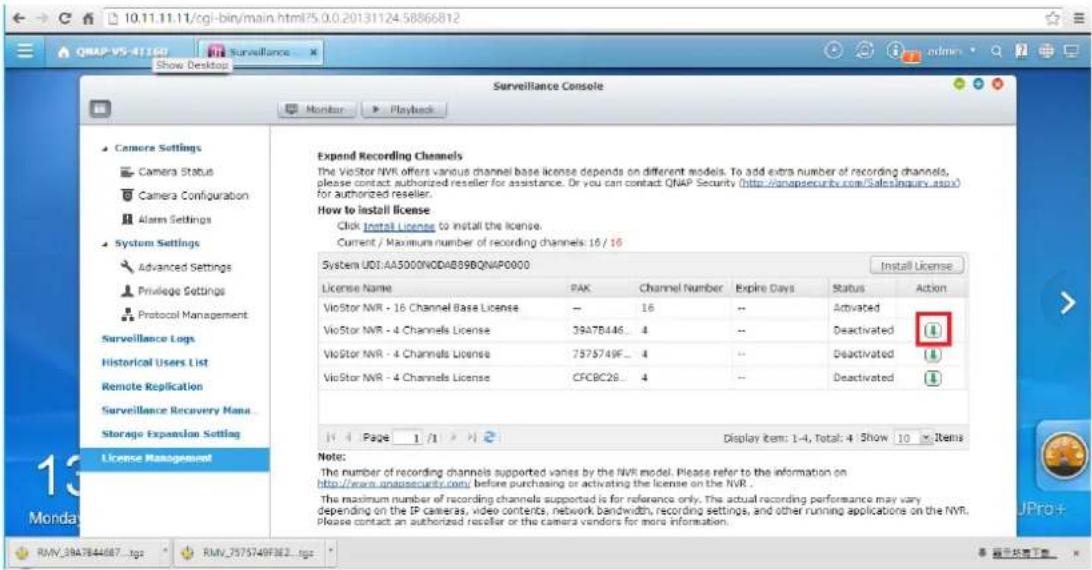Viewport: 1092px width, 570px height.
Task: Click the desktop preferences monitor icon
Action: [x=1071, y=51]
